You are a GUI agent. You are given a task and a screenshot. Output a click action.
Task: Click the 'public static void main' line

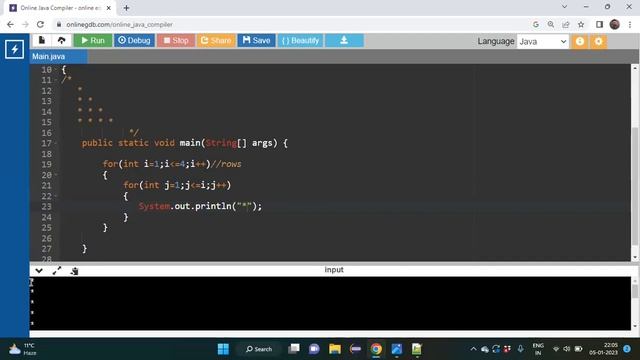[x=184, y=143]
